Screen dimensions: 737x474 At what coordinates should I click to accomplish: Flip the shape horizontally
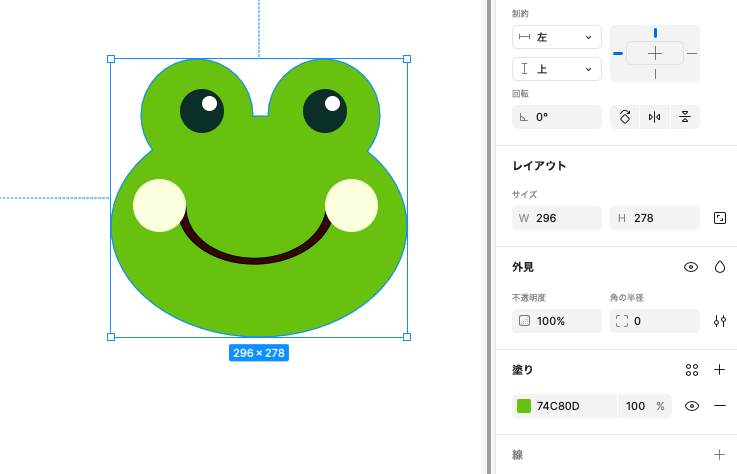point(655,117)
